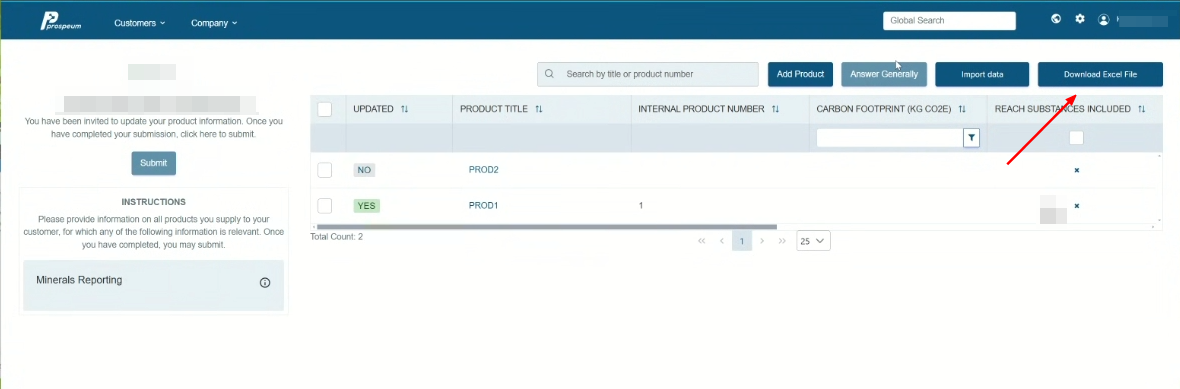Check the PROD2 row checkbox
The image size is (1180, 389).
tap(325, 170)
